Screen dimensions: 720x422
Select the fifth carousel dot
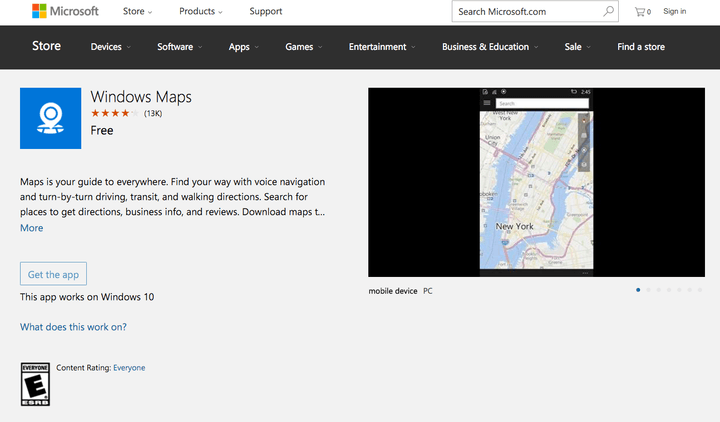[x=679, y=290]
